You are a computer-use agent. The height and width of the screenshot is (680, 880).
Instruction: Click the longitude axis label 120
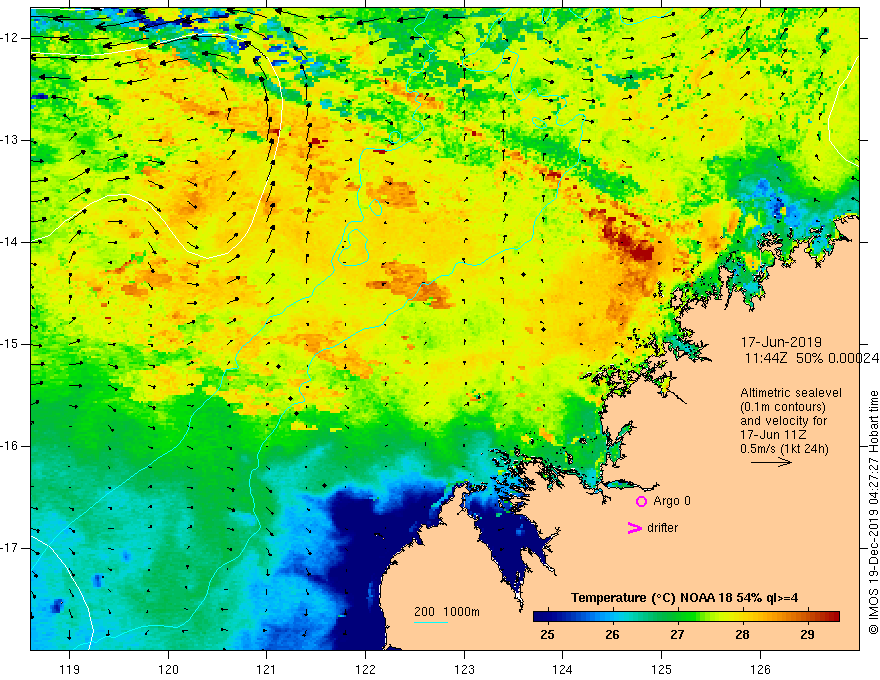[x=168, y=669]
